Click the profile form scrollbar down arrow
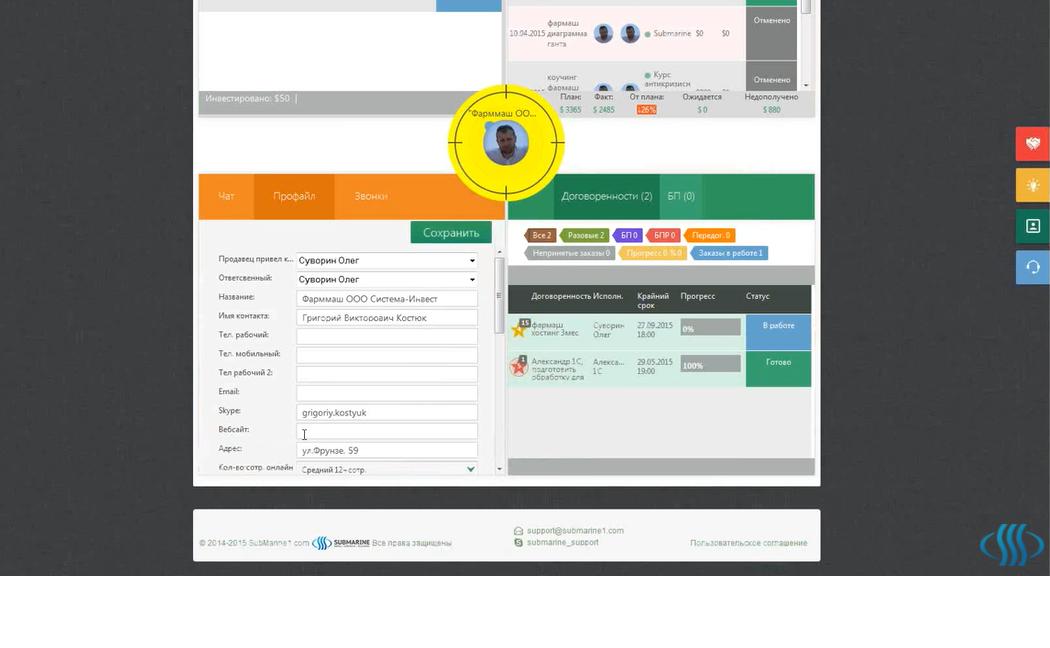This screenshot has width=1050, height=648. (499, 469)
